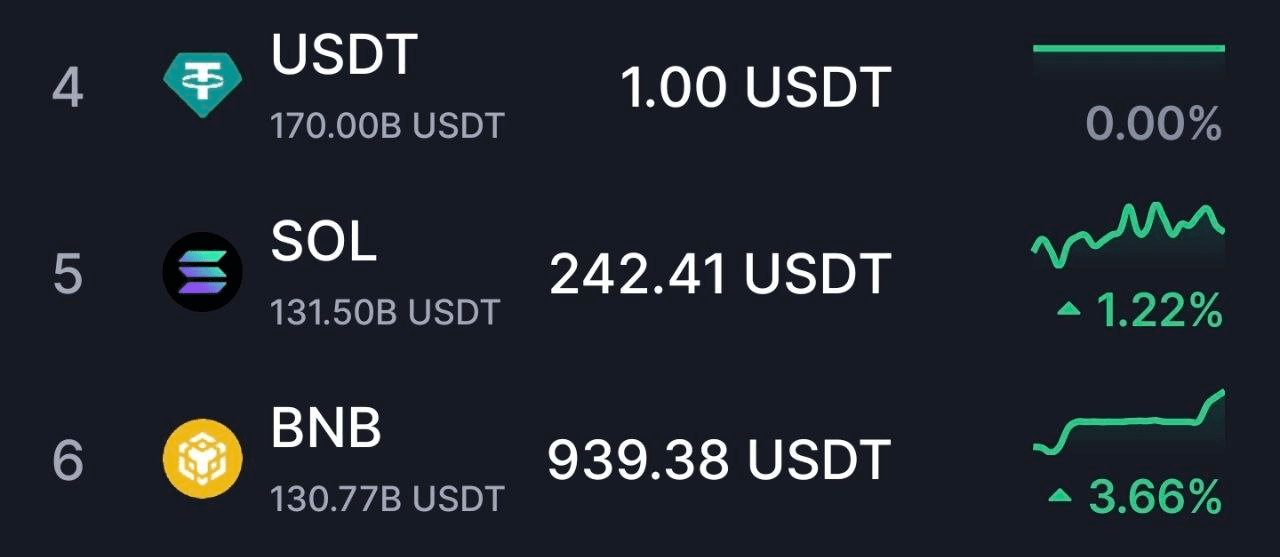Open the BNB sparkline price chart
Viewport: 1280px width, 557px height.
1128,423
